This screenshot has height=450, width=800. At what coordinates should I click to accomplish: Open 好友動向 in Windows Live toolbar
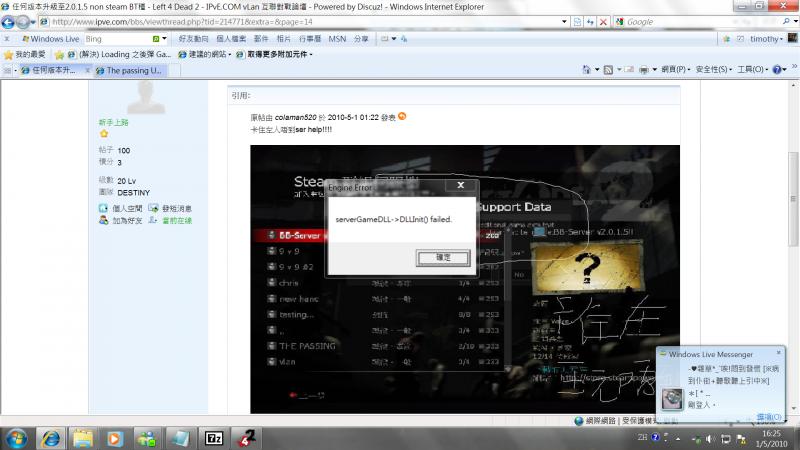[x=193, y=39]
